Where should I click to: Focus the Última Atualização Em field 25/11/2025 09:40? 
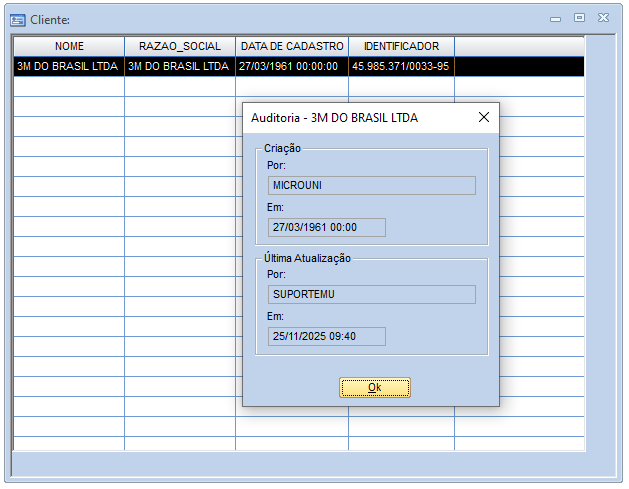pos(326,336)
